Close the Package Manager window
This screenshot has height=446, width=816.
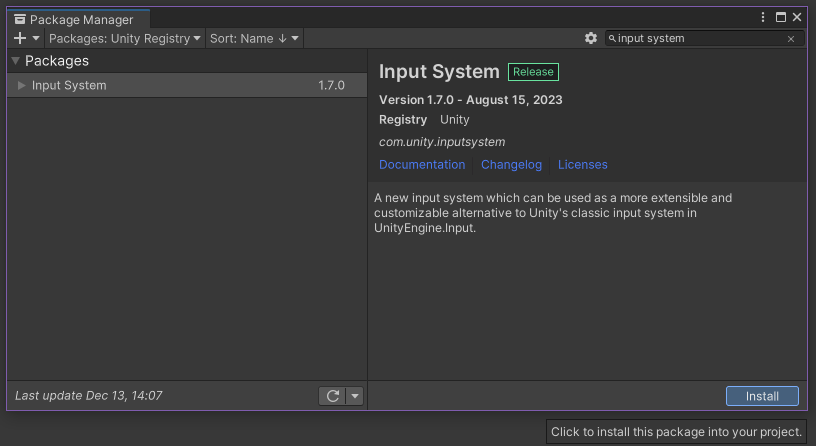pyautogui.click(x=797, y=17)
